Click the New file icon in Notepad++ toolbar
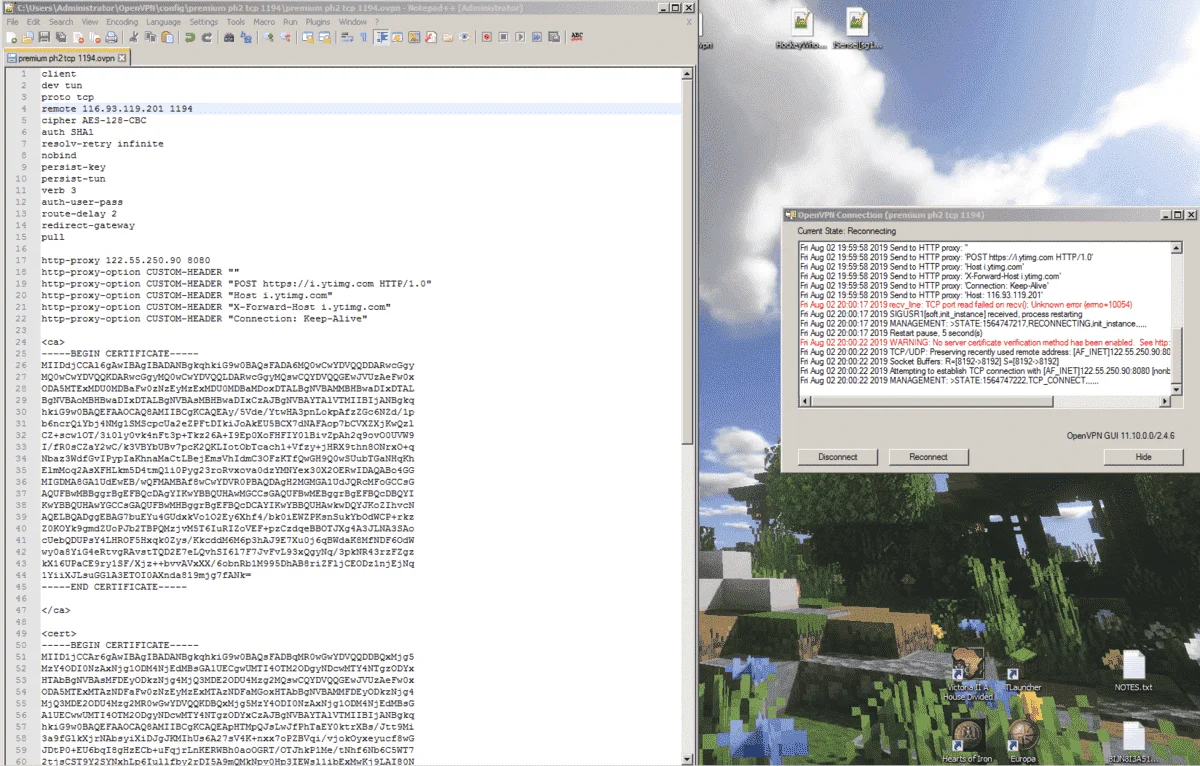 pos(11,37)
